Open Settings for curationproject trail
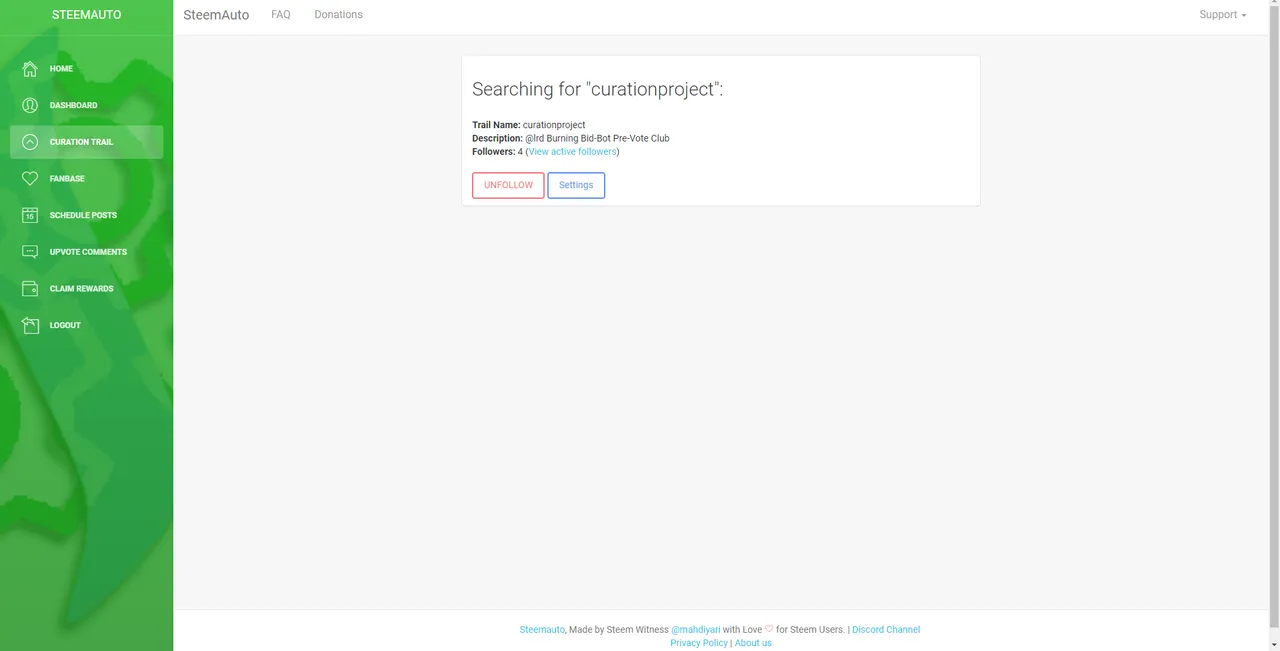 [576, 185]
